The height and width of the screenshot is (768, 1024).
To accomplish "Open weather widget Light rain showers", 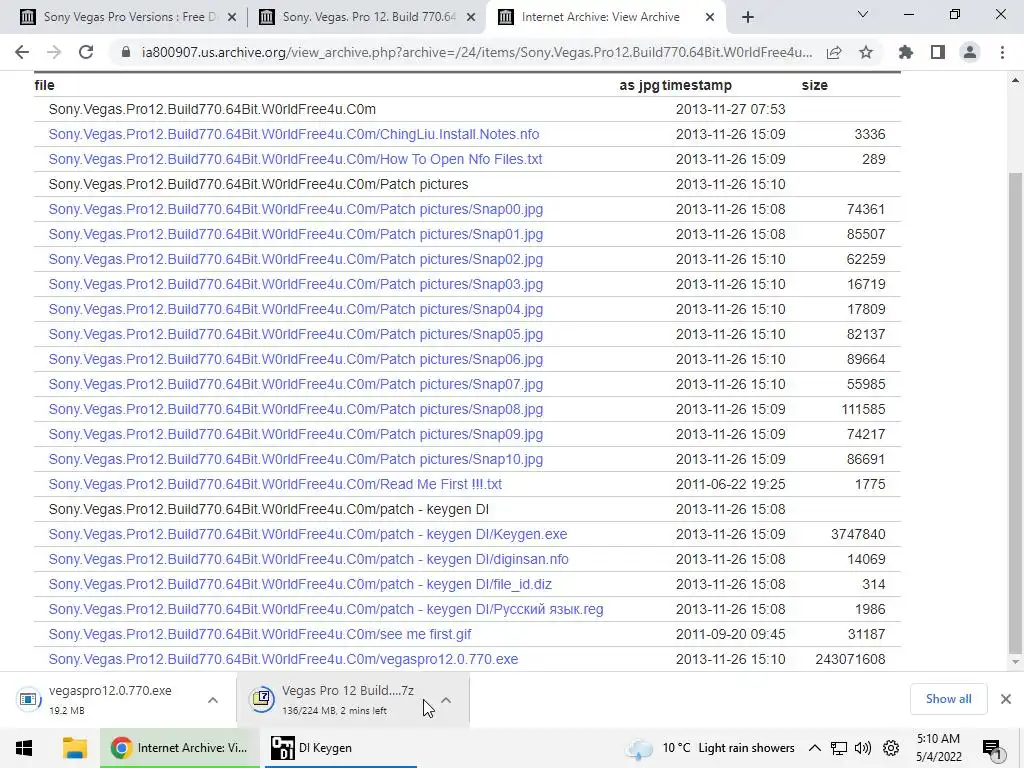I will tap(711, 748).
